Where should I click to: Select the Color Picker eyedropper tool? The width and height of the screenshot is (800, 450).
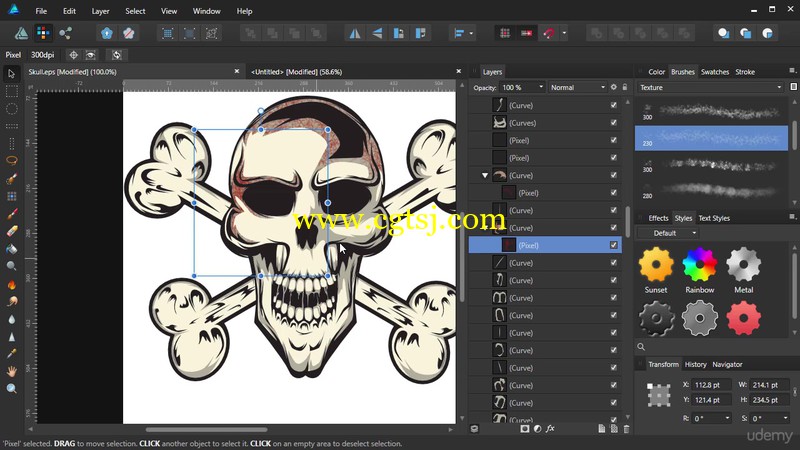pos(11,354)
